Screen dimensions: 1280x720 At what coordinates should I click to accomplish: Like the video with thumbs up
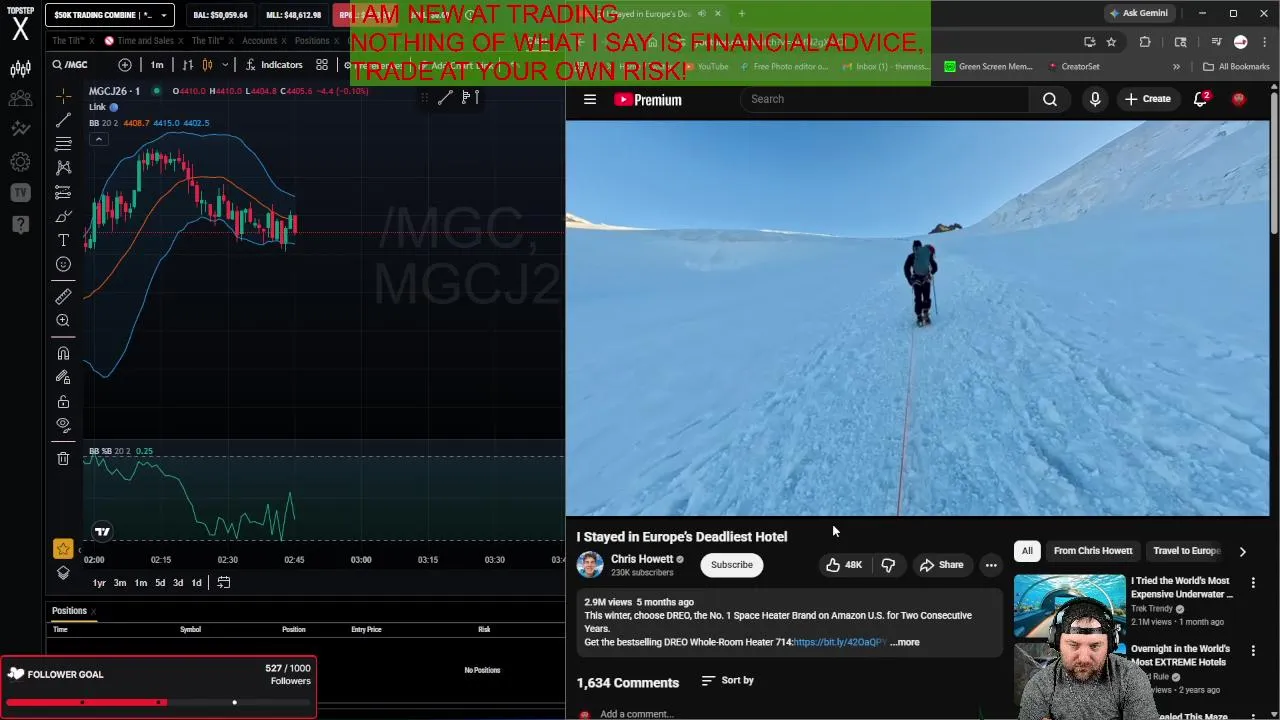coord(844,565)
